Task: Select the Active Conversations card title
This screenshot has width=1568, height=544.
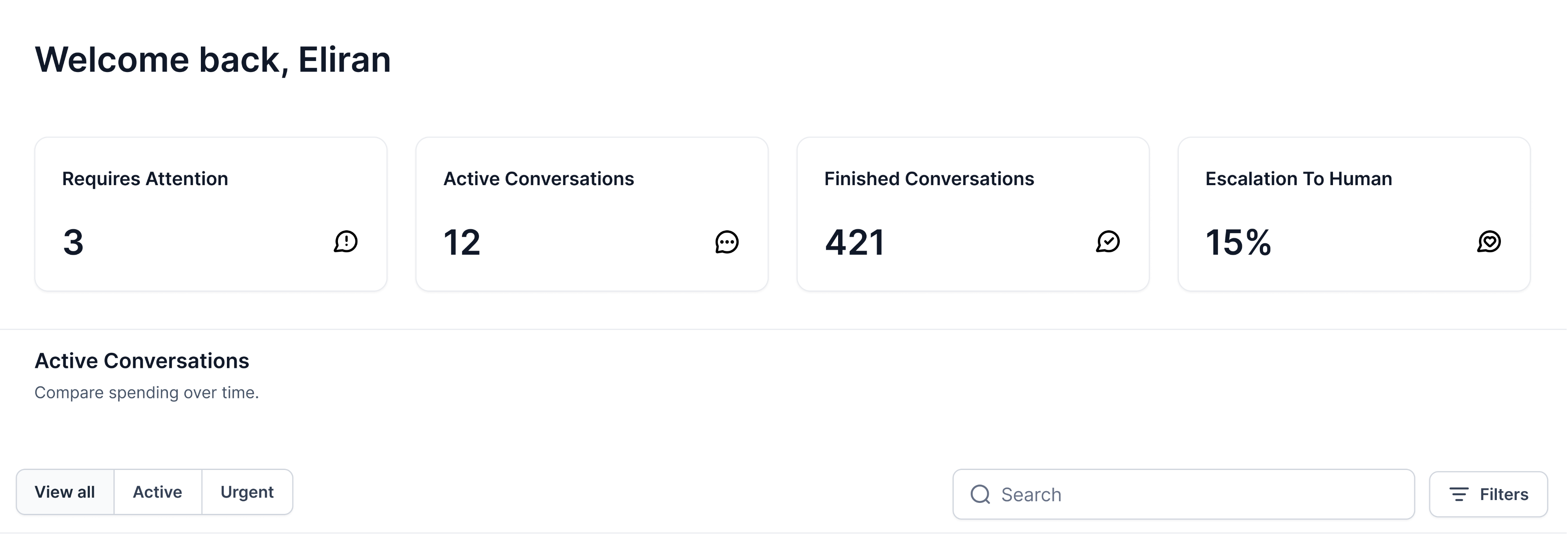Action: pos(539,179)
